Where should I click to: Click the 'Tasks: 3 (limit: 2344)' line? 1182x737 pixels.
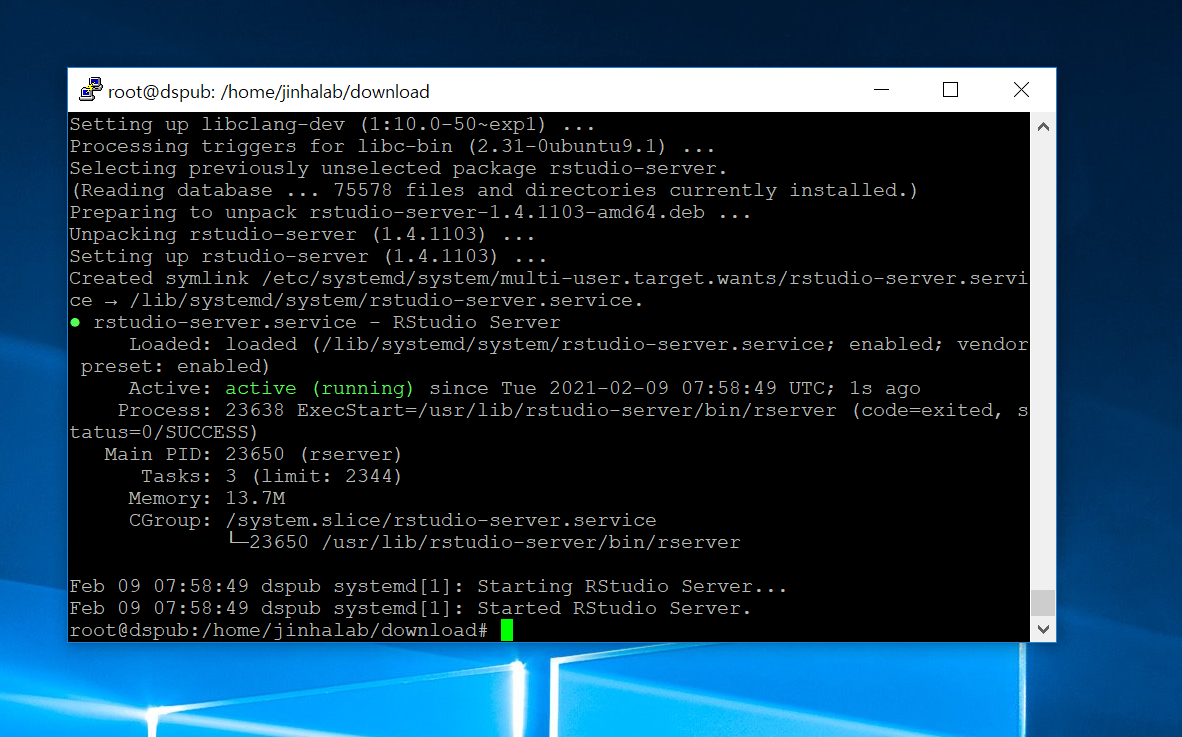coord(271,476)
